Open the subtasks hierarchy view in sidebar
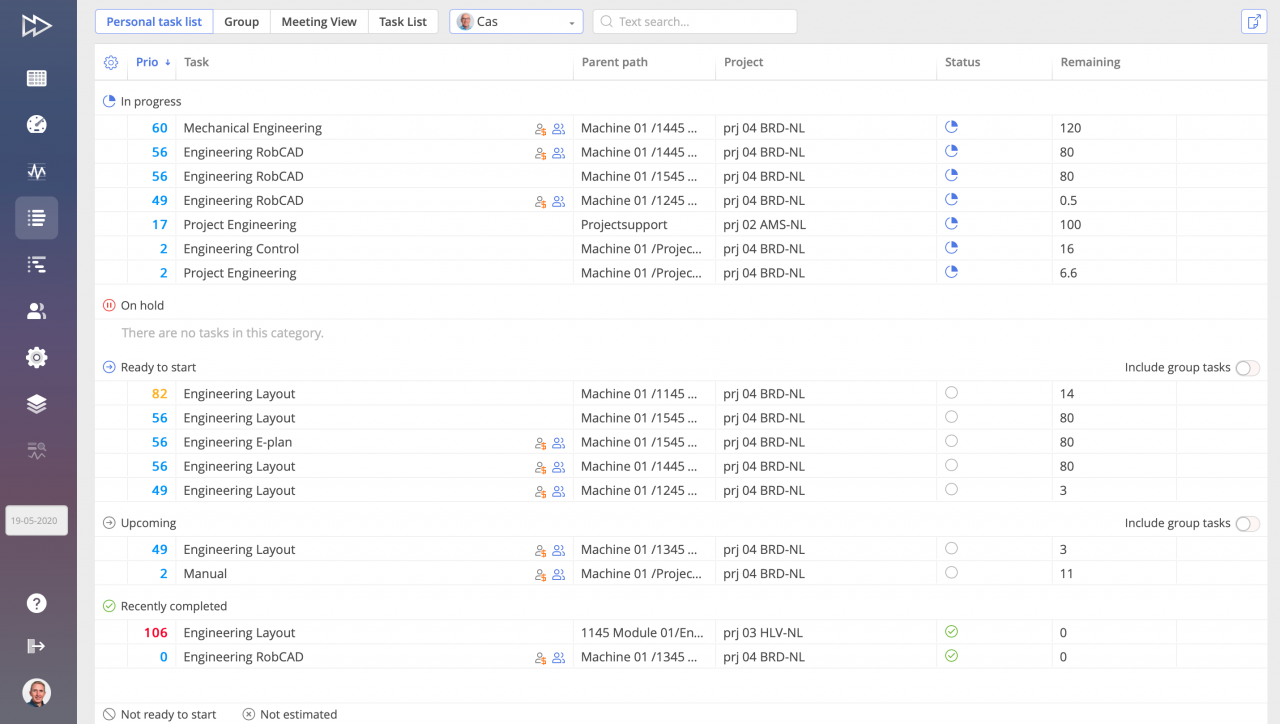This screenshot has height=724, width=1280. point(36,264)
